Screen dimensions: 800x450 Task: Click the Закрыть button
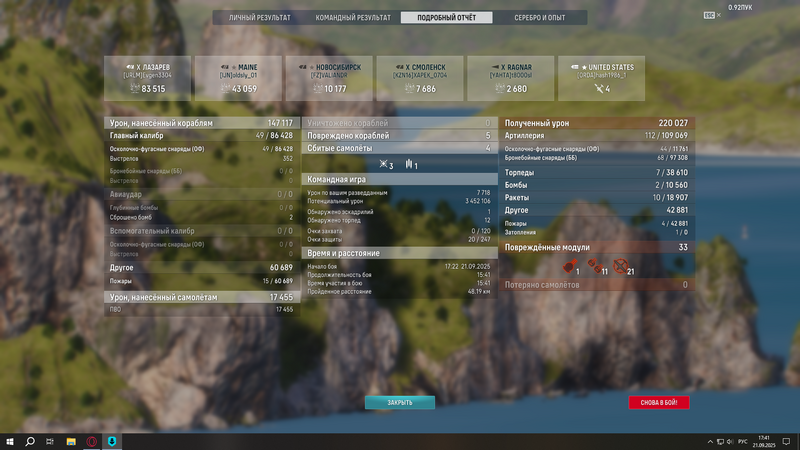click(400, 403)
